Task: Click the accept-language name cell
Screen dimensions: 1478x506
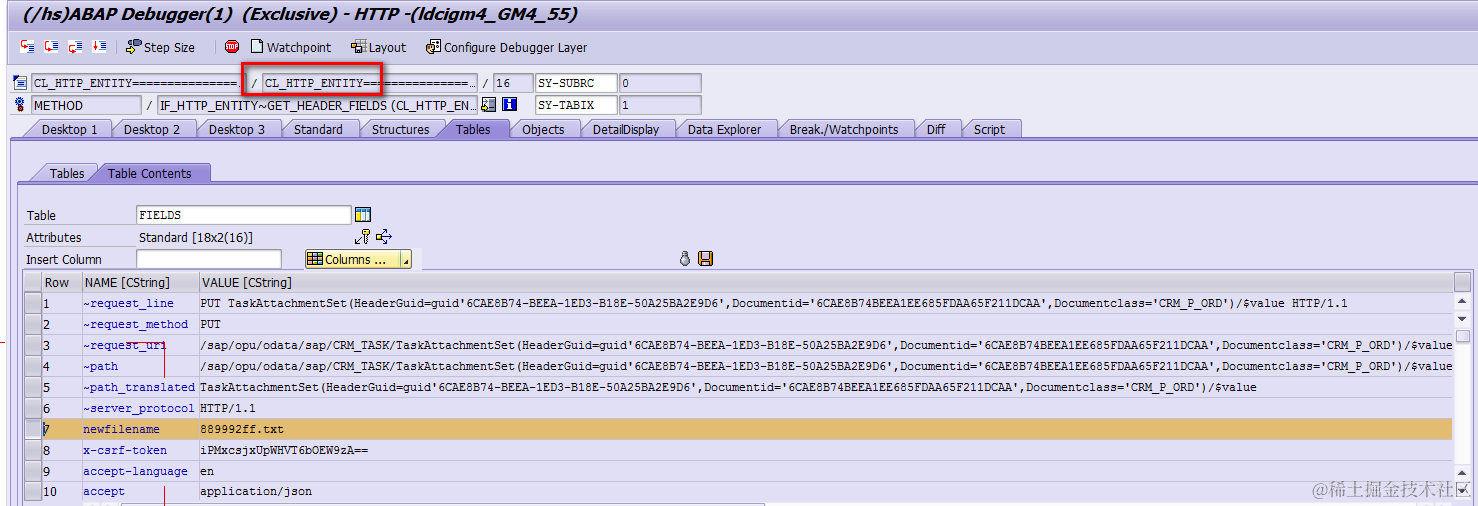Action: (x=139, y=471)
